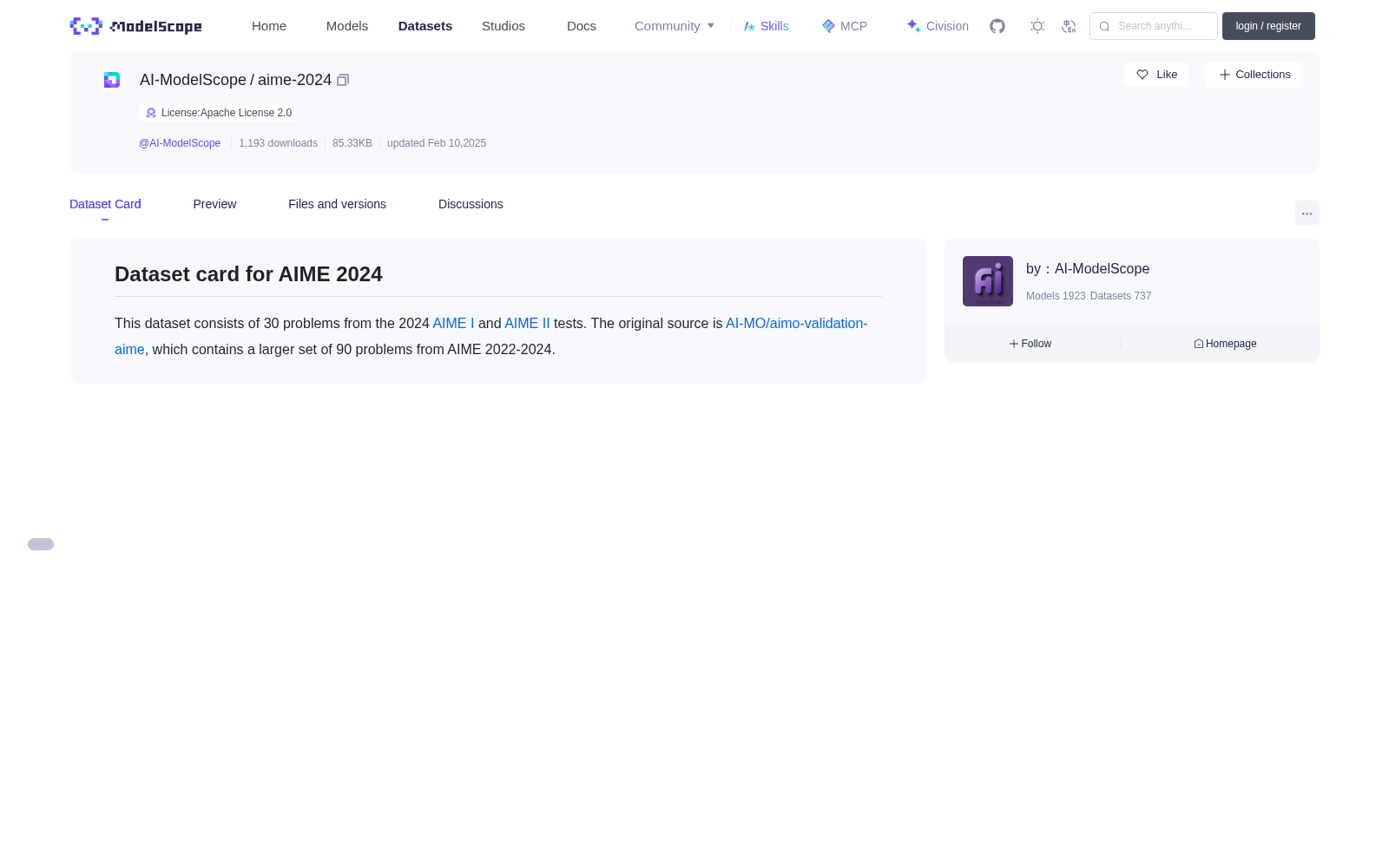Click the Datasets 737 count
This screenshot has height=868, width=1389.
[x=1121, y=296]
